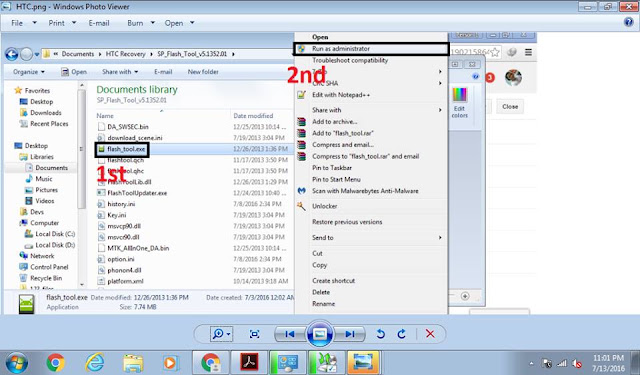
Task: Select the MTK_AllInOne_DA.bin file
Action: 138,248
